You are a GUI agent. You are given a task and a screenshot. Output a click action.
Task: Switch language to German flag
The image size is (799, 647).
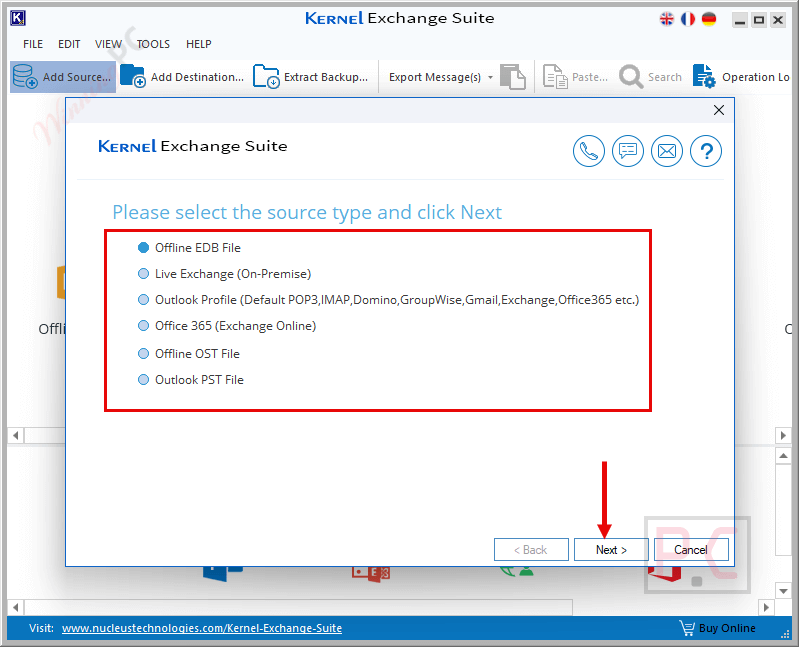point(709,19)
